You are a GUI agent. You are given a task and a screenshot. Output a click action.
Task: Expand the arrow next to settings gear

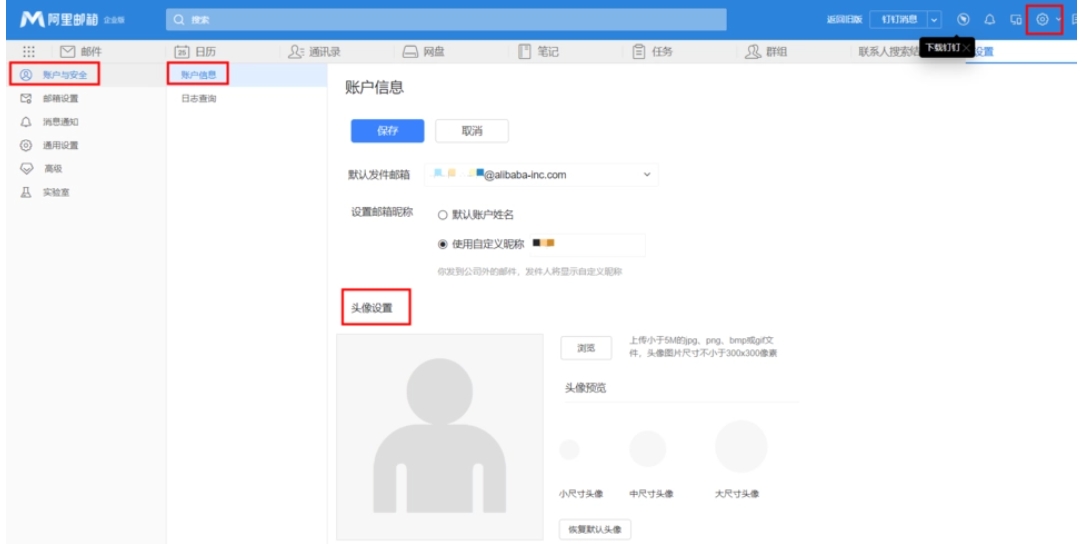[1058, 19]
